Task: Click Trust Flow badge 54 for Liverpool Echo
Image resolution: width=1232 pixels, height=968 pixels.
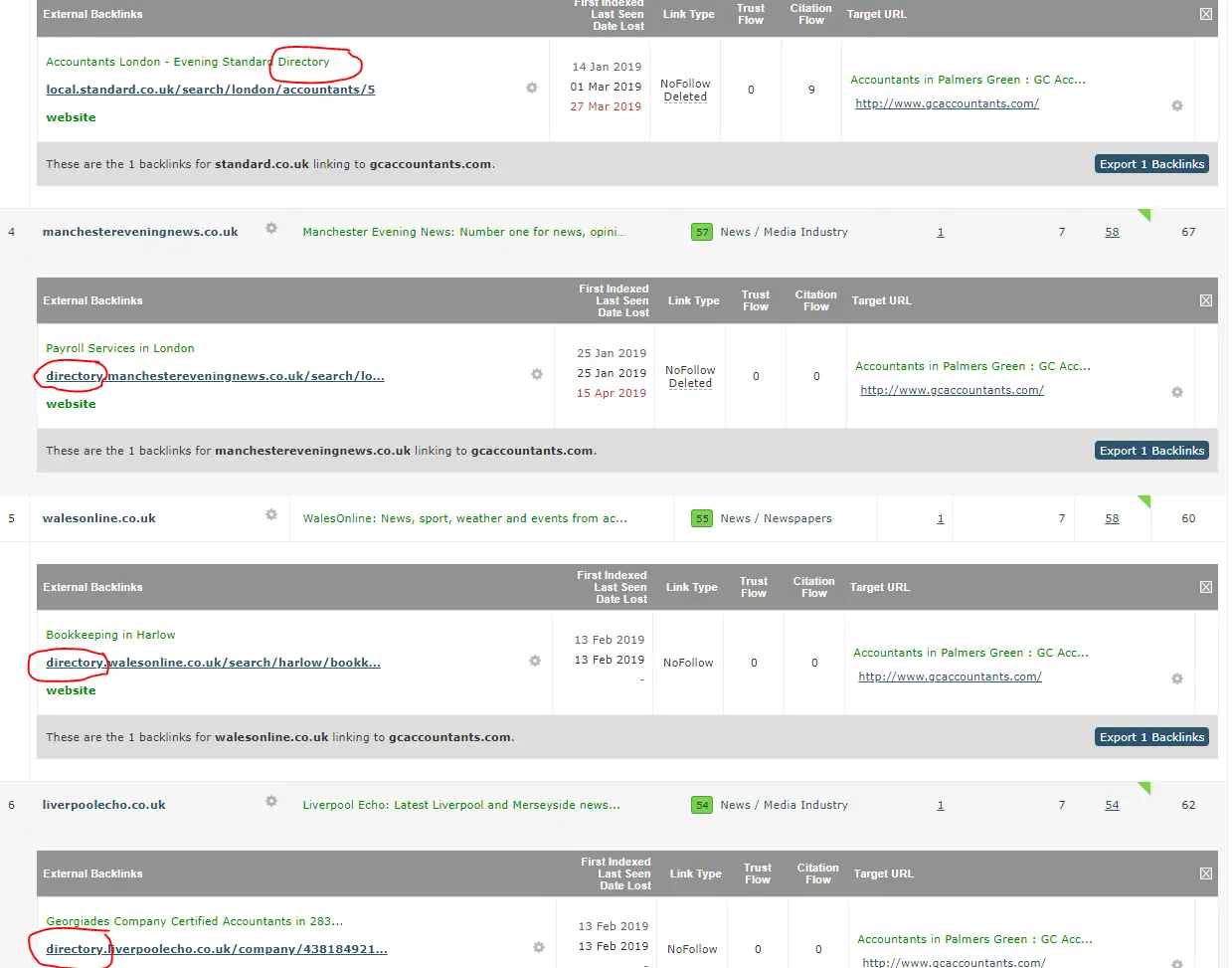Action: point(702,805)
